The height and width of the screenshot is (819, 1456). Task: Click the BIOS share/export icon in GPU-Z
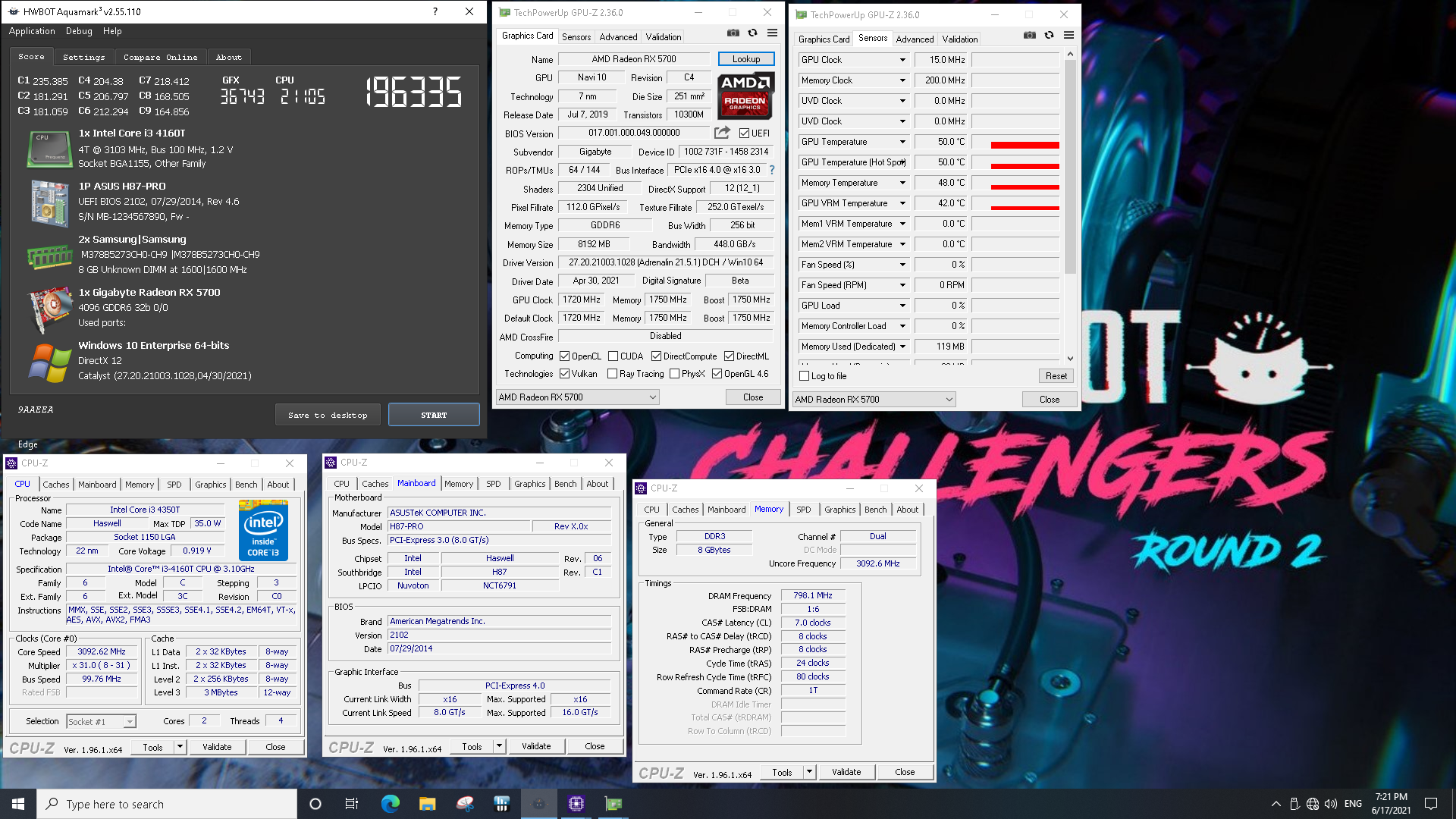pyautogui.click(x=722, y=133)
